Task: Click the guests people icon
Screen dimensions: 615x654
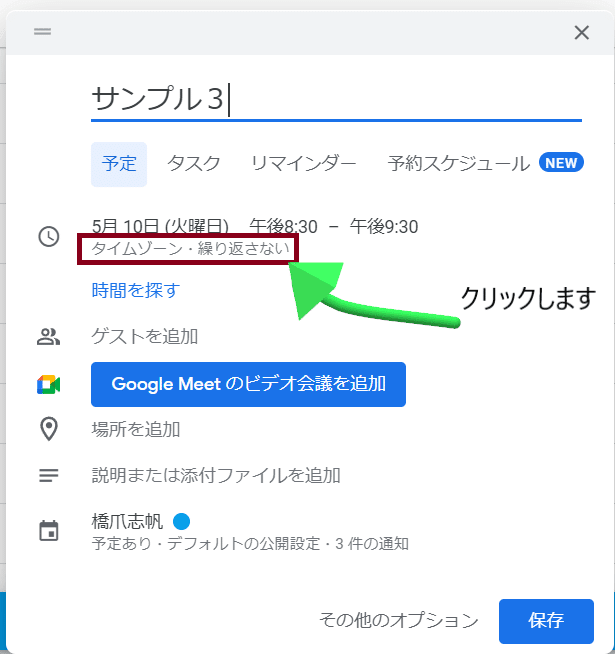Action: pyautogui.click(x=48, y=337)
